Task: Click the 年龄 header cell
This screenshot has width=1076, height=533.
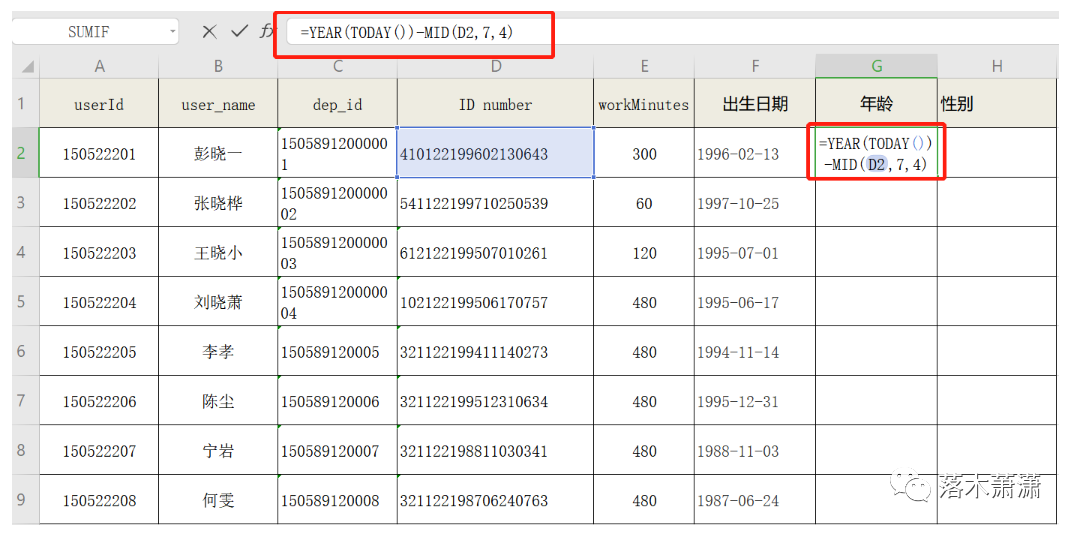Action: coord(876,104)
